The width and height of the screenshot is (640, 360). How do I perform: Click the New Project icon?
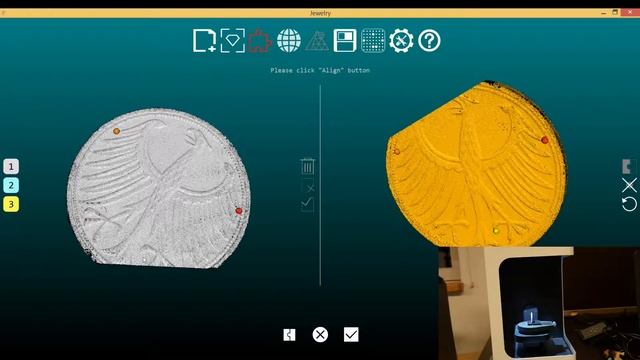[x=204, y=40]
